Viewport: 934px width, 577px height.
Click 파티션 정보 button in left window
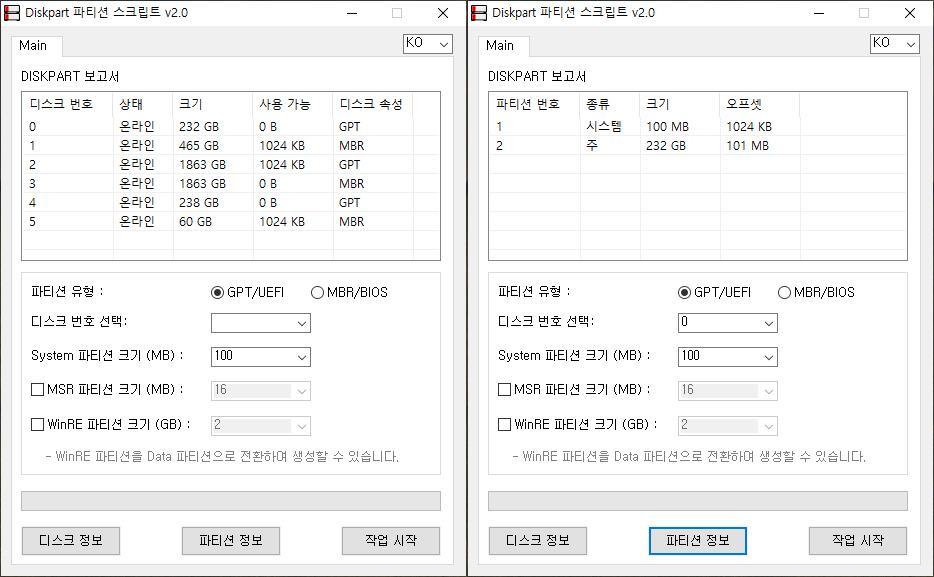coord(231,541)
